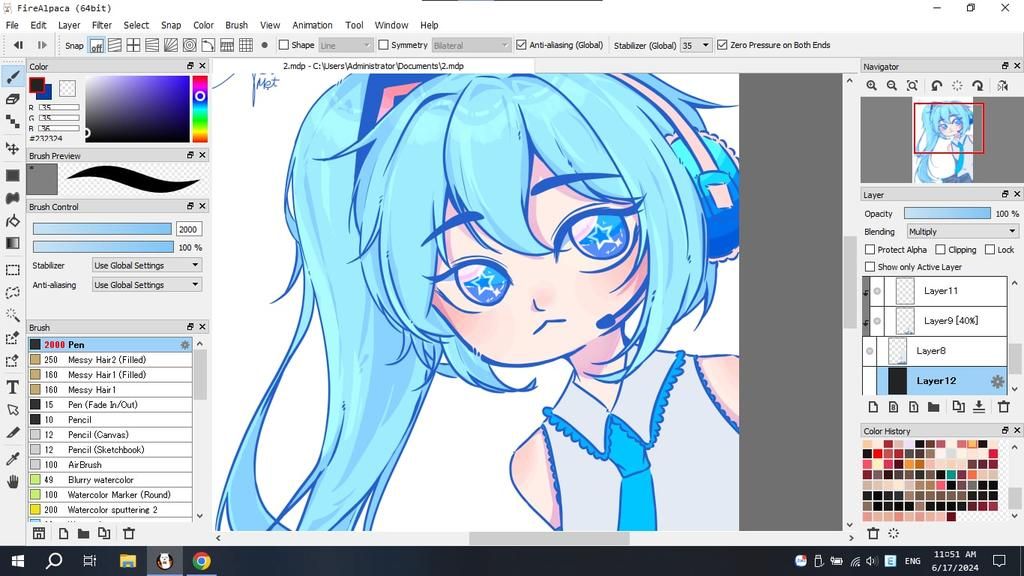Duplicate the current layer
This screenshot has height=576, width=1024.
(x=958, y=407)
